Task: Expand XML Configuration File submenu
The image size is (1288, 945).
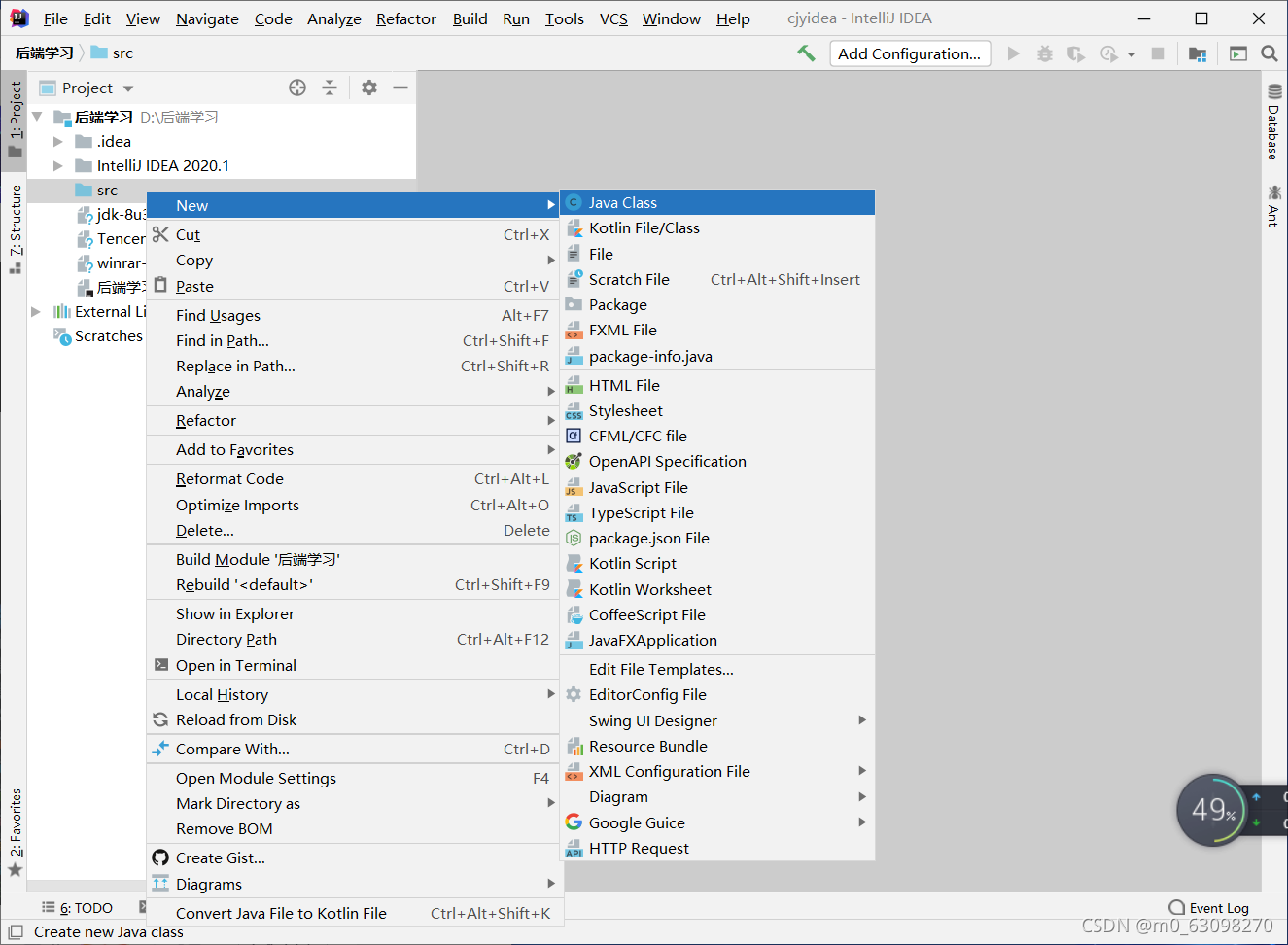Action: tap(717, 771)
